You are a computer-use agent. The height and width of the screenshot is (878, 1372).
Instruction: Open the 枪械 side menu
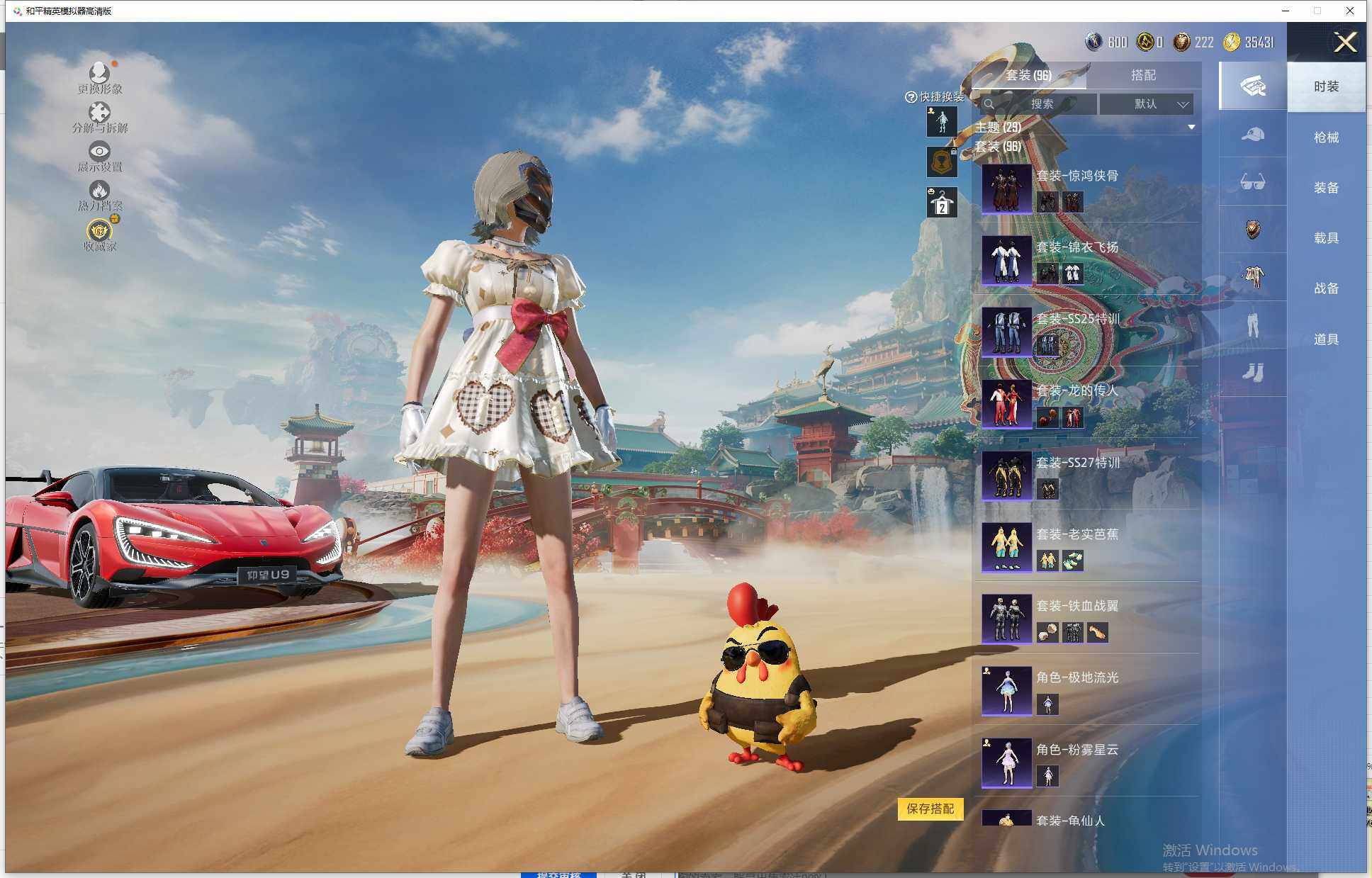point(1325,137)
